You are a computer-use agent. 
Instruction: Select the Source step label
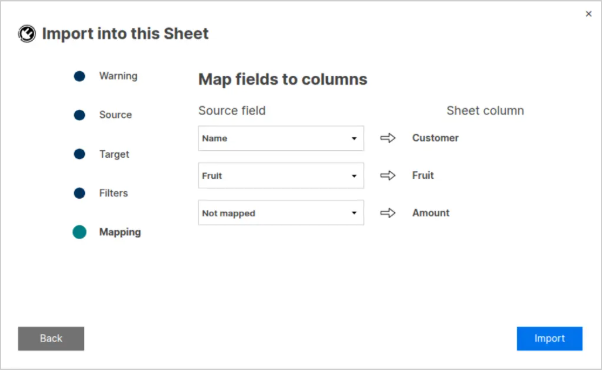click(115, 115)
